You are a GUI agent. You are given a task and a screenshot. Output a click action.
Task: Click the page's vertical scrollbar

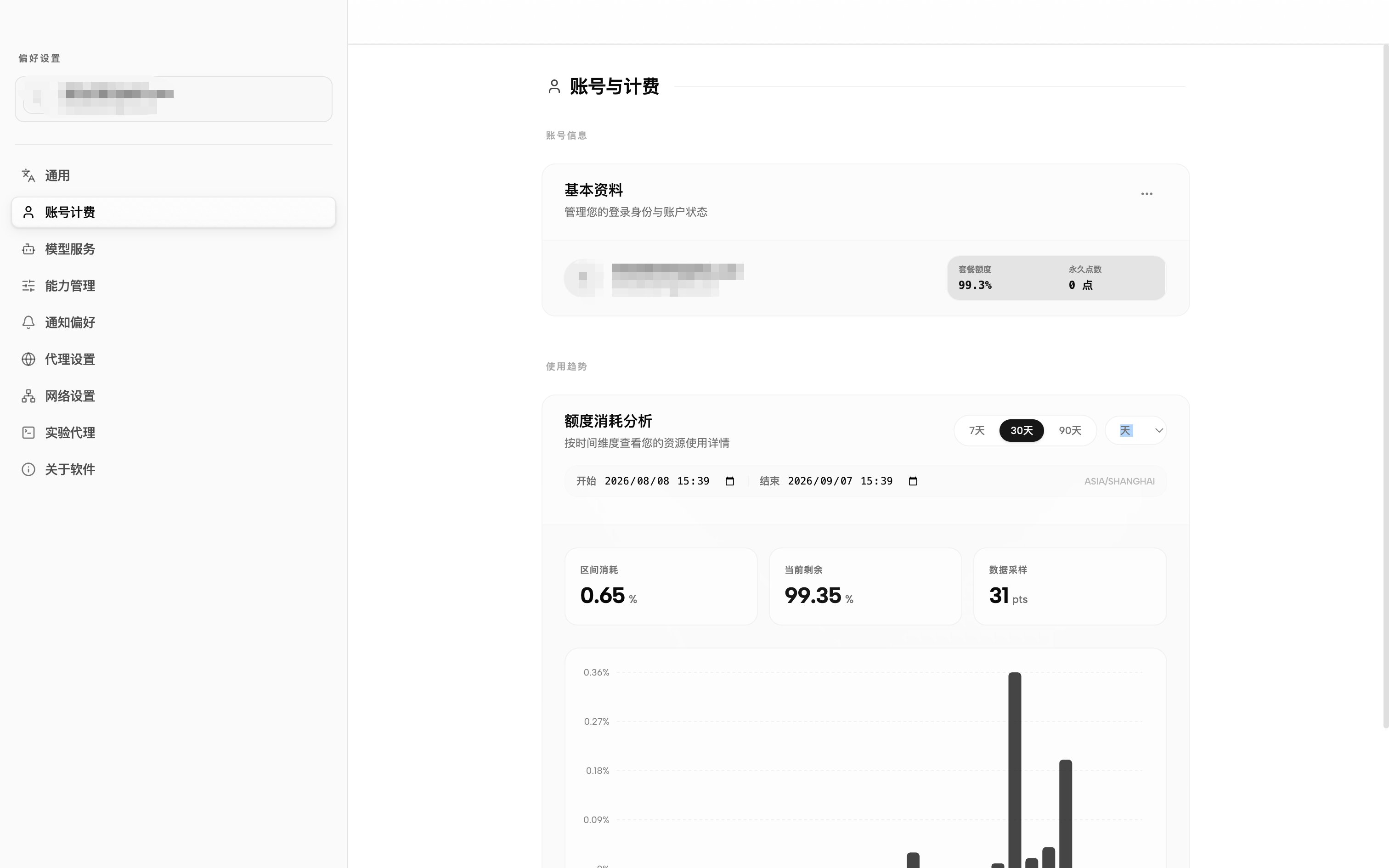coord(1386,386)
